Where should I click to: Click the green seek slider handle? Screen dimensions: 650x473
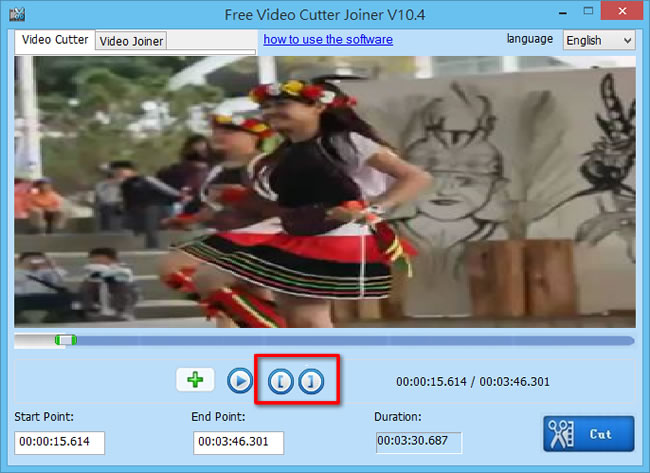(x=65, y=340)
